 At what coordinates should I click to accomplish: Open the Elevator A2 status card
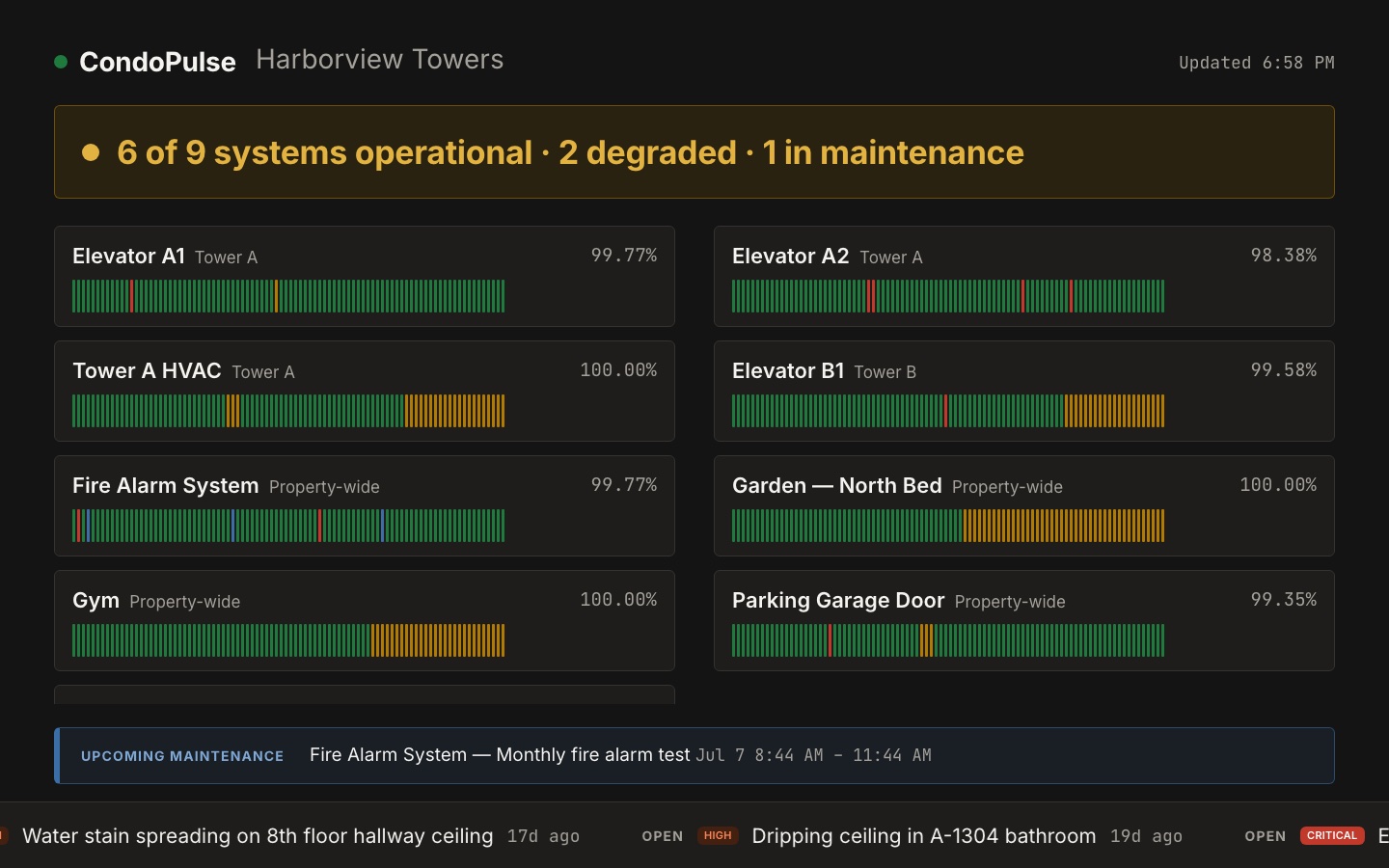tap(1024, 276)
